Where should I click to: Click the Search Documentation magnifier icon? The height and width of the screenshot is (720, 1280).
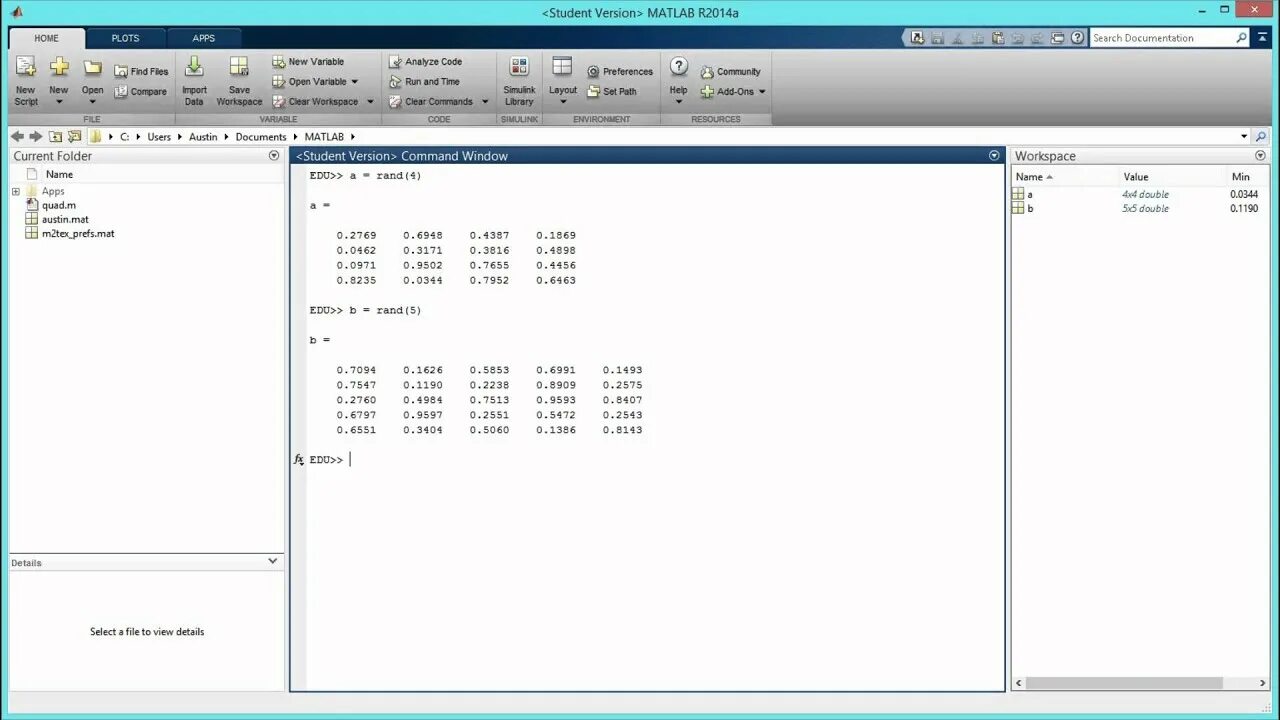click(1242, 38)
